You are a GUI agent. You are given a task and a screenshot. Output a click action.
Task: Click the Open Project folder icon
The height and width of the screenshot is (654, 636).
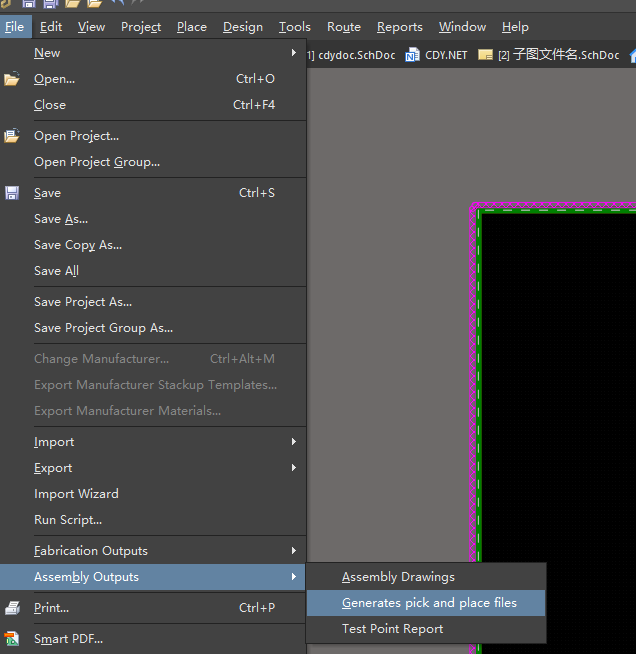pos(12,136)
